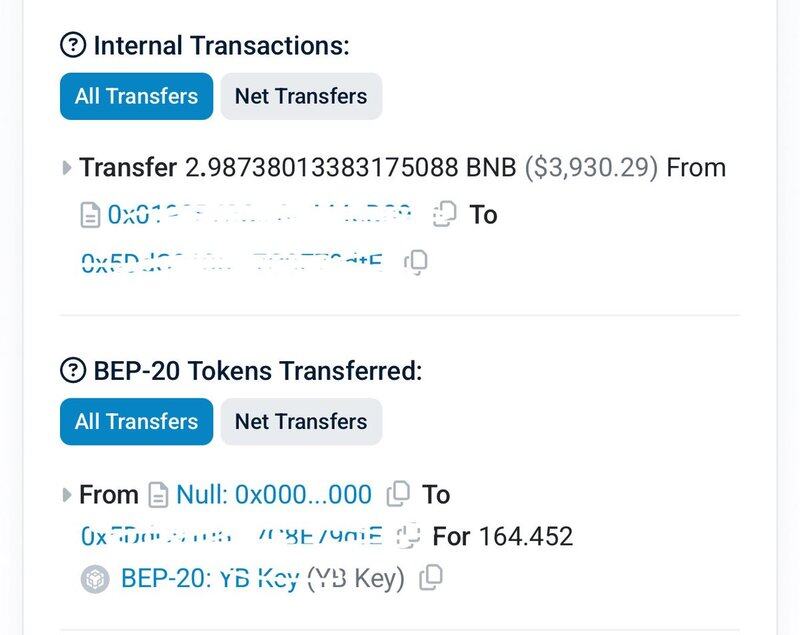The width and height of the screenshot is (800, 635).
Task: Expand the BEP-20 From Null row arrow
Action: (67, 494)
